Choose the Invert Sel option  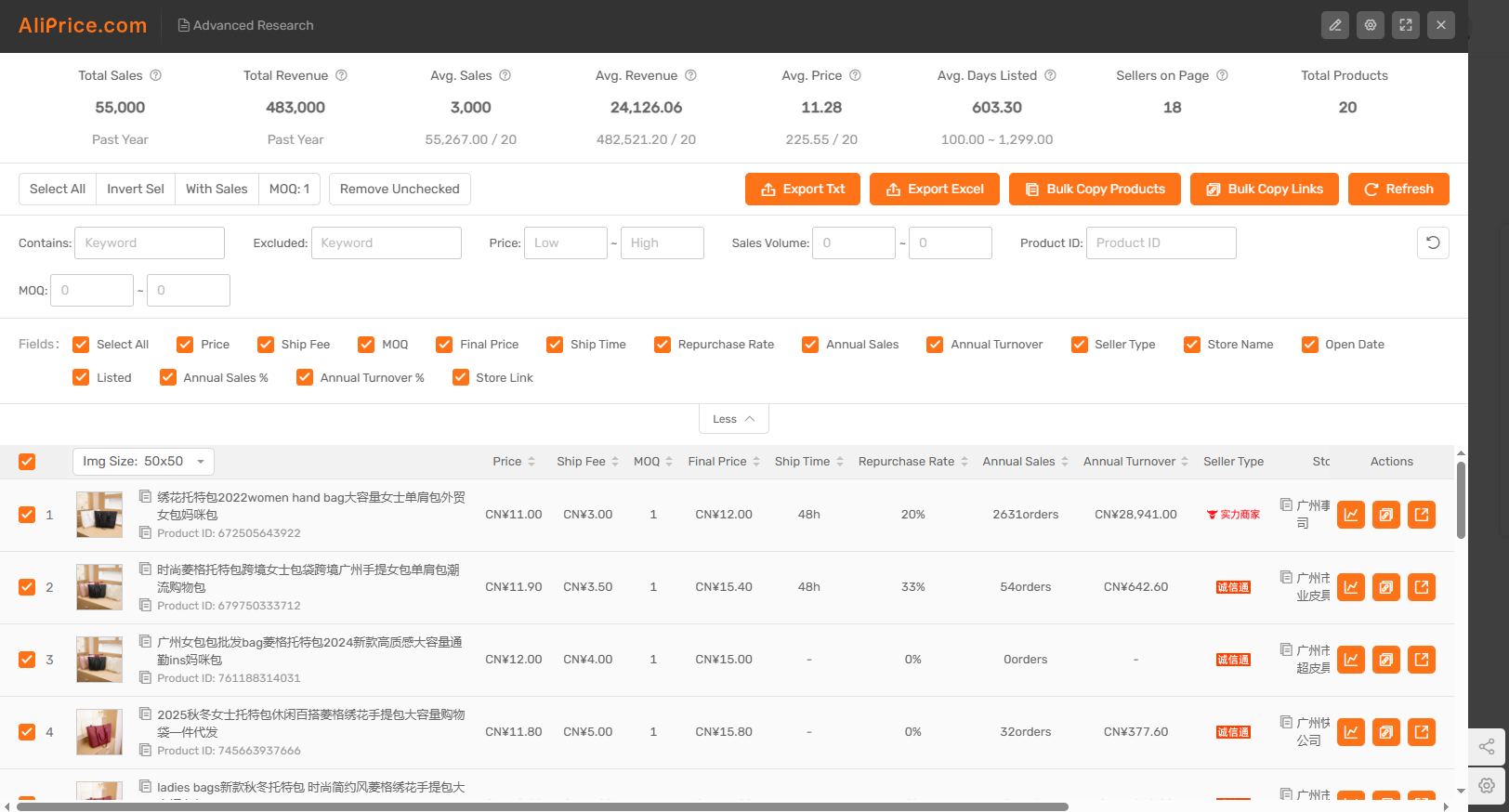tap(135, 189)
